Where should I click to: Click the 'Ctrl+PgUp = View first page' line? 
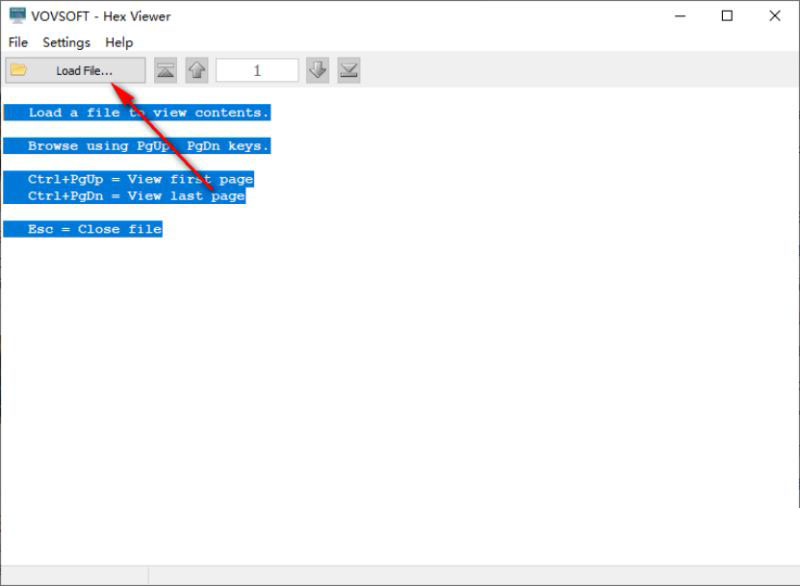point(129,179)
